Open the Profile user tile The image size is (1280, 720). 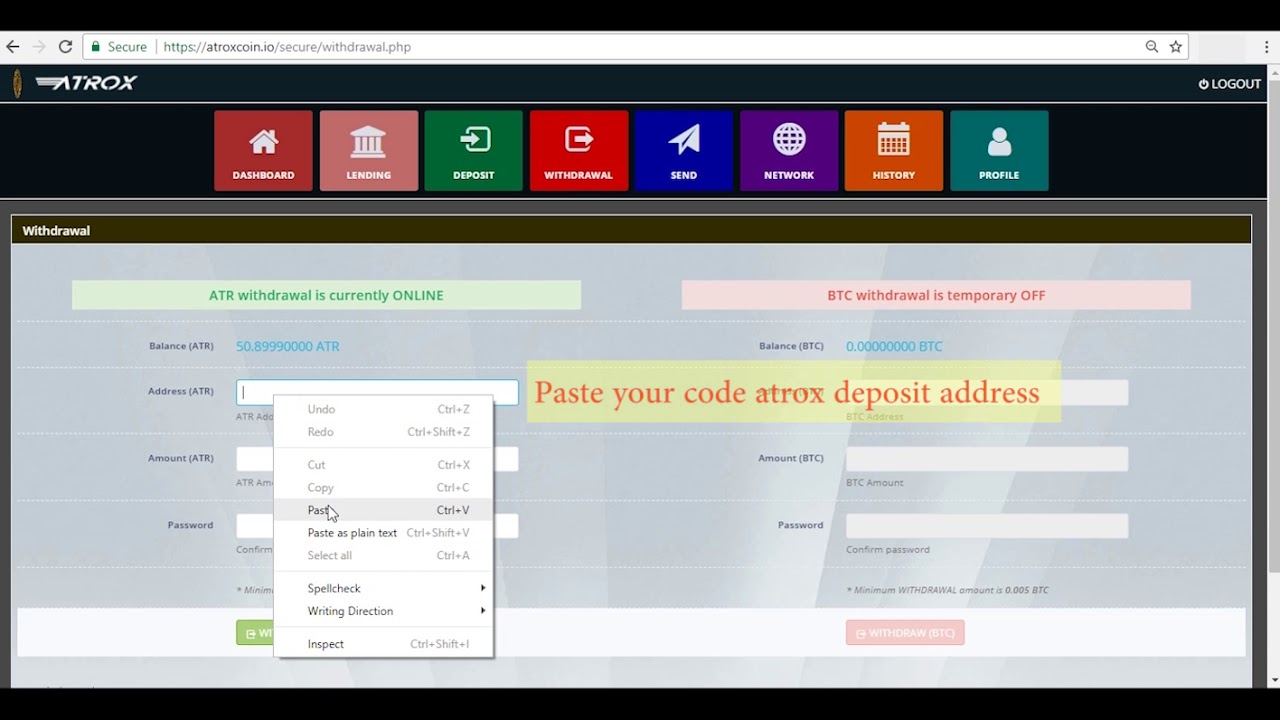tap(999, 150)
